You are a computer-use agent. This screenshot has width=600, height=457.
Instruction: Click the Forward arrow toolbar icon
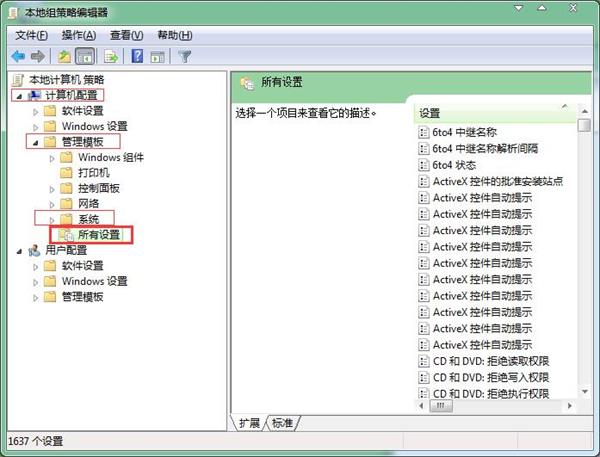[x=38, y=57]
